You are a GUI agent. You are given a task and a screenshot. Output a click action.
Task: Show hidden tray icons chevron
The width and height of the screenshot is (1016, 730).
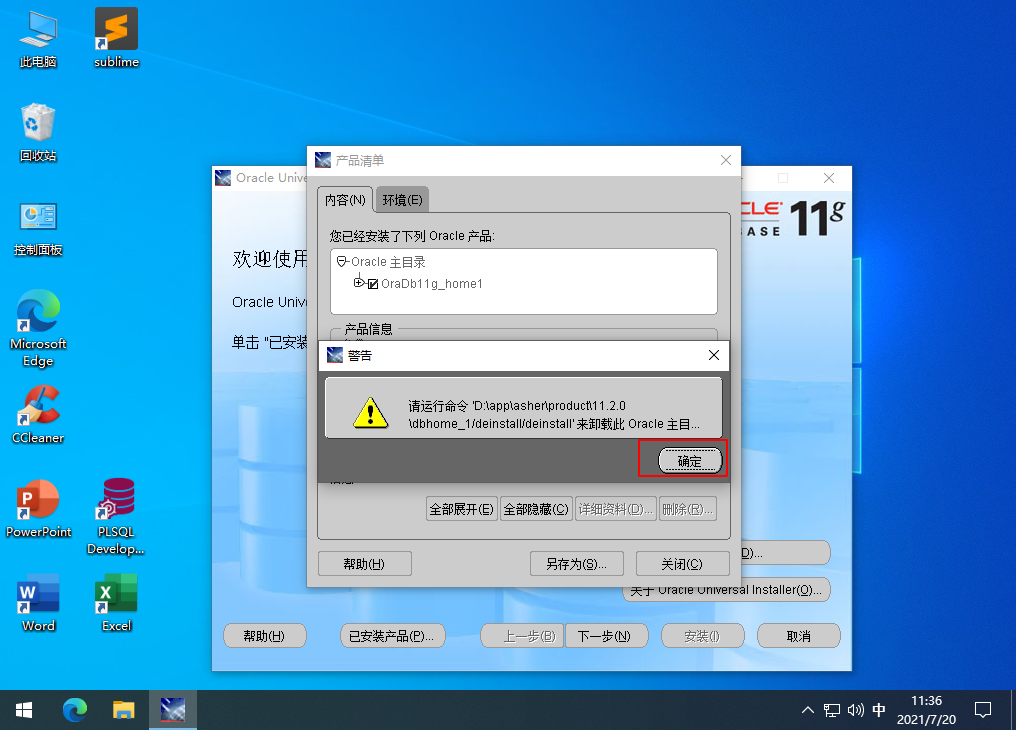click(x=807, y=710)
